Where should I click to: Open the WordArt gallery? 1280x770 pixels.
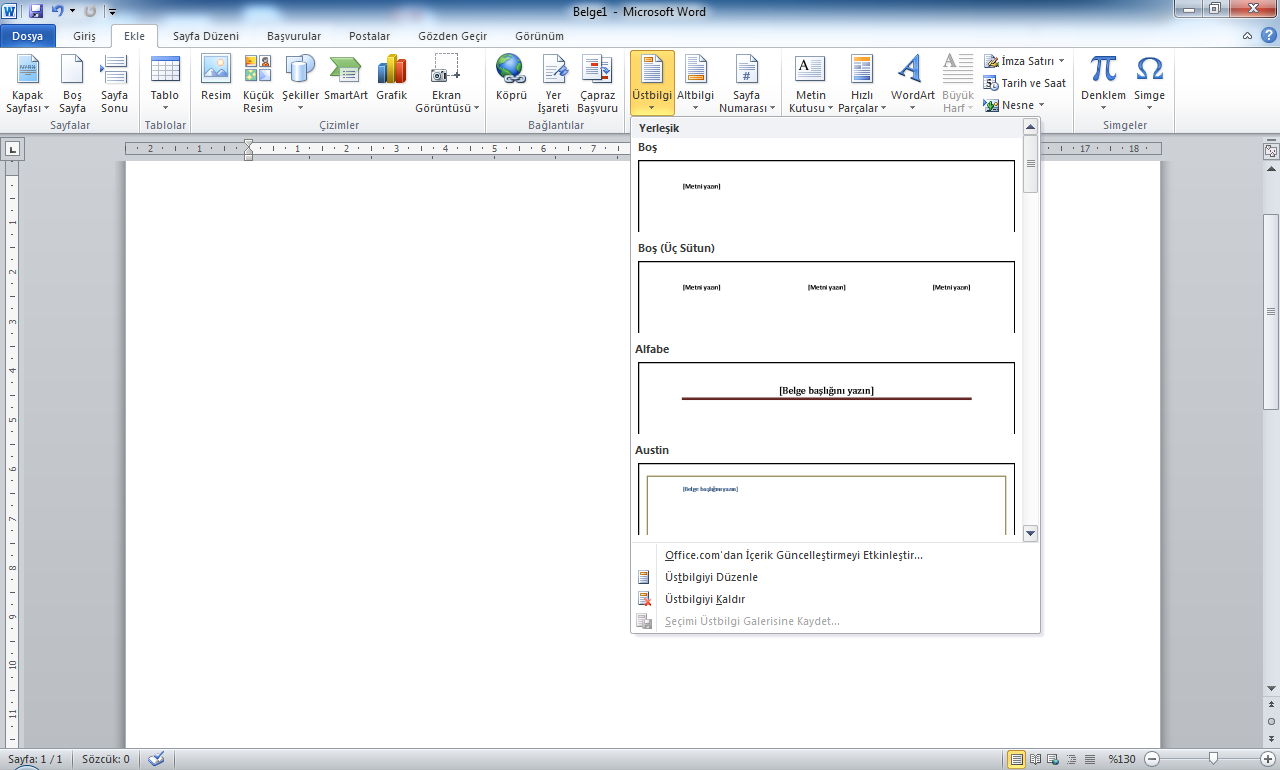(x=912, y=84)
